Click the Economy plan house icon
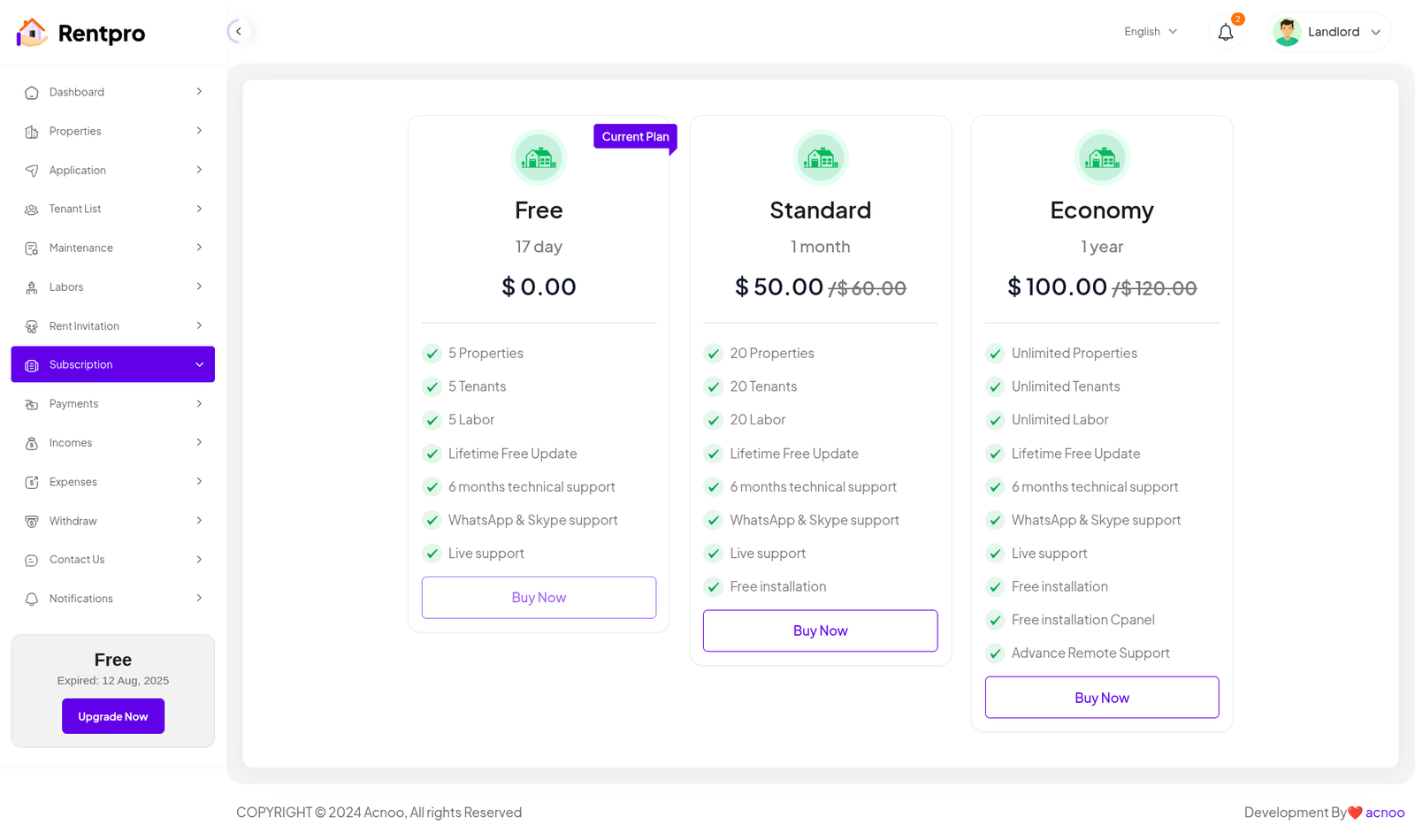 1102,158
